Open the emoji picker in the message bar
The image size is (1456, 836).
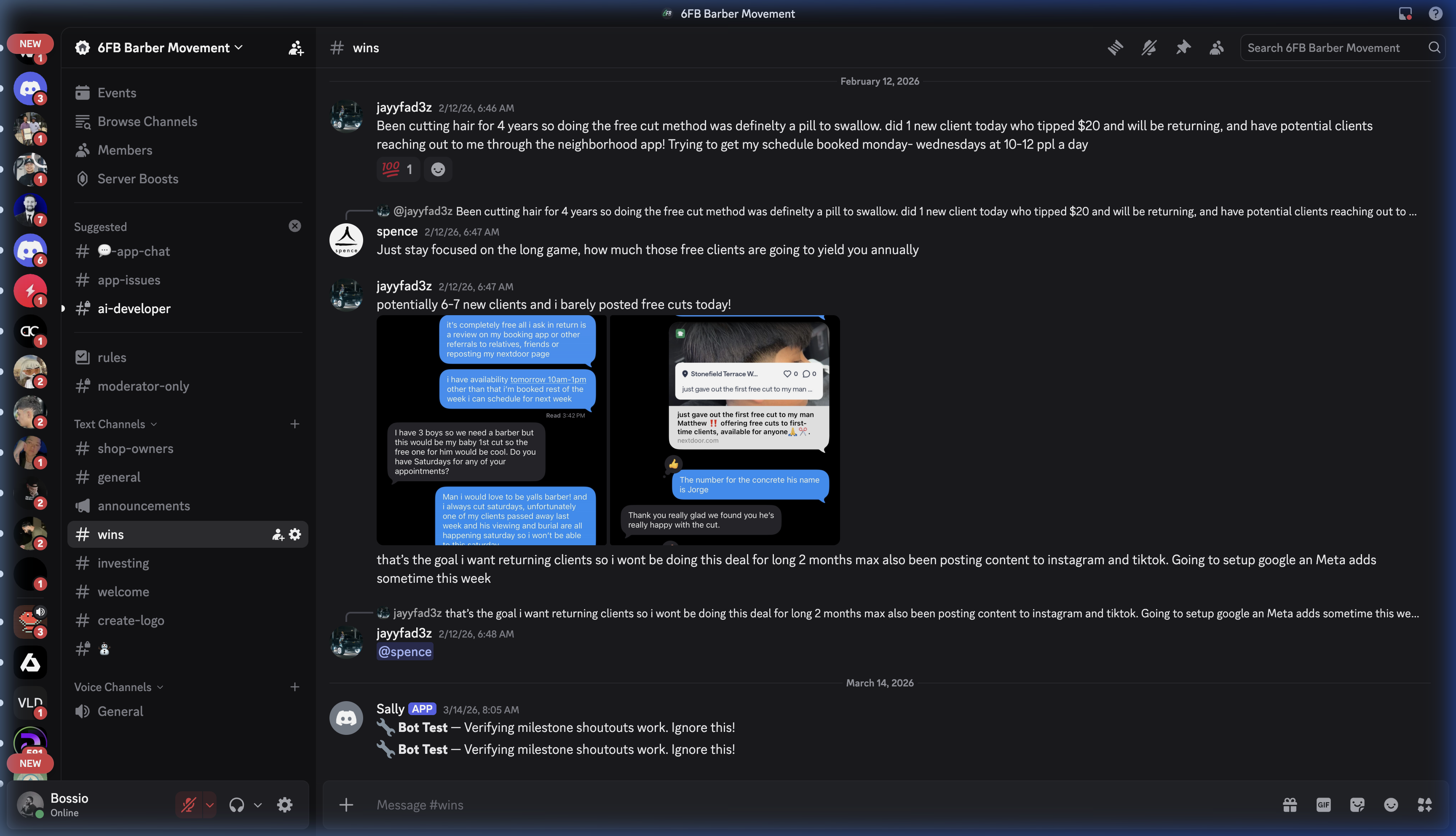pyautogui.click(x=1392, y=804)
